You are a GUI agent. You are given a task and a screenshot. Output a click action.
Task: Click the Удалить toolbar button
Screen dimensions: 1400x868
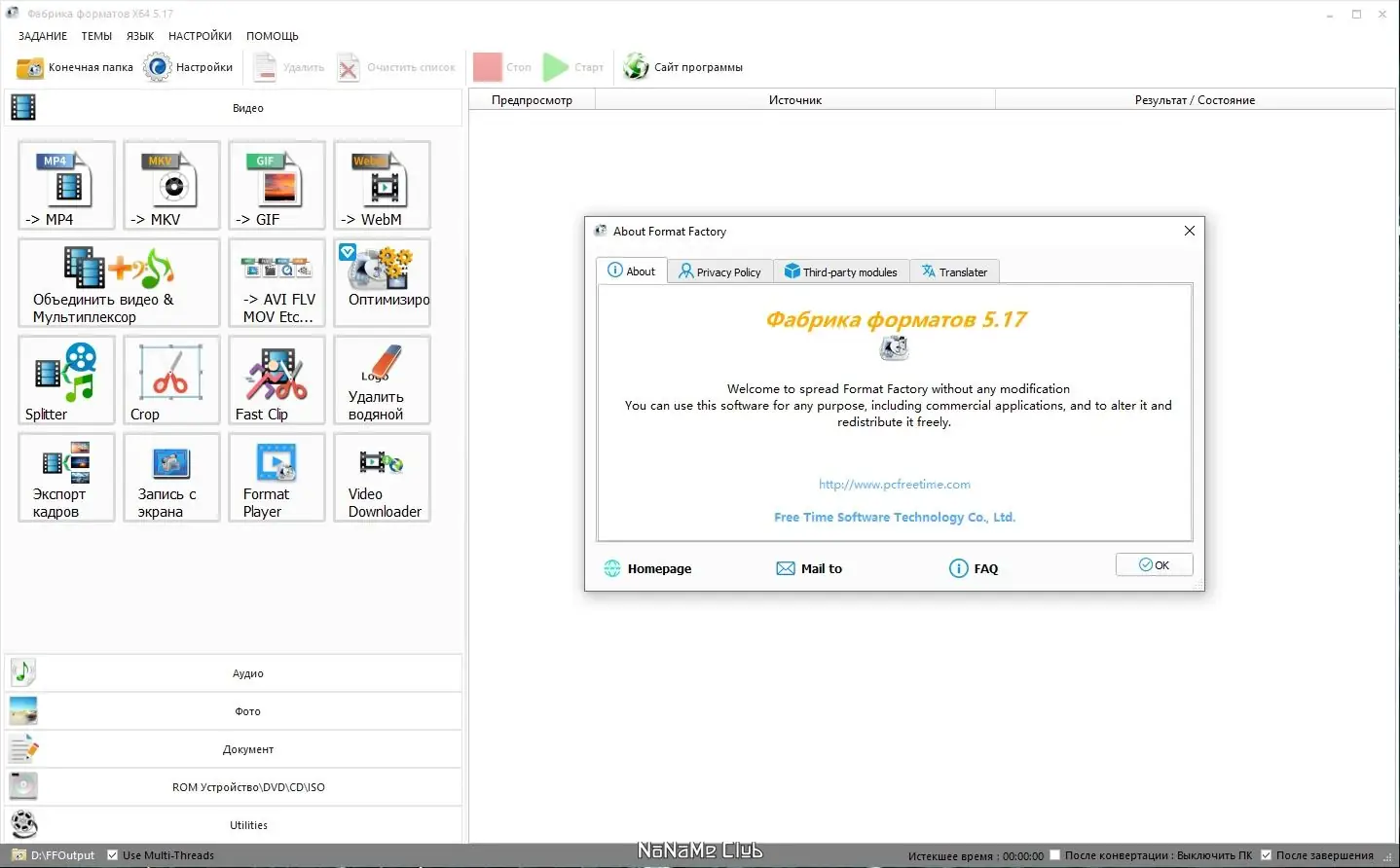(289, 67)
